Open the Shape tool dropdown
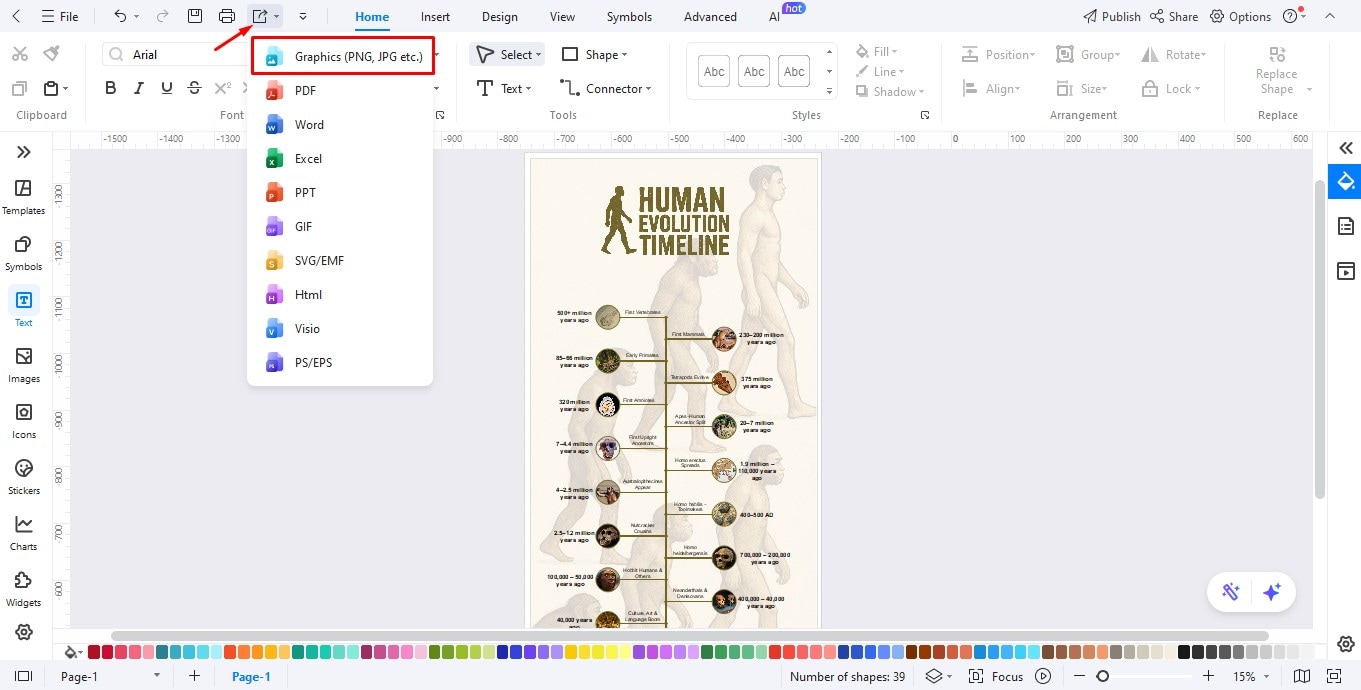Screen dimensions: 1361x690 [x=594, y=54]
